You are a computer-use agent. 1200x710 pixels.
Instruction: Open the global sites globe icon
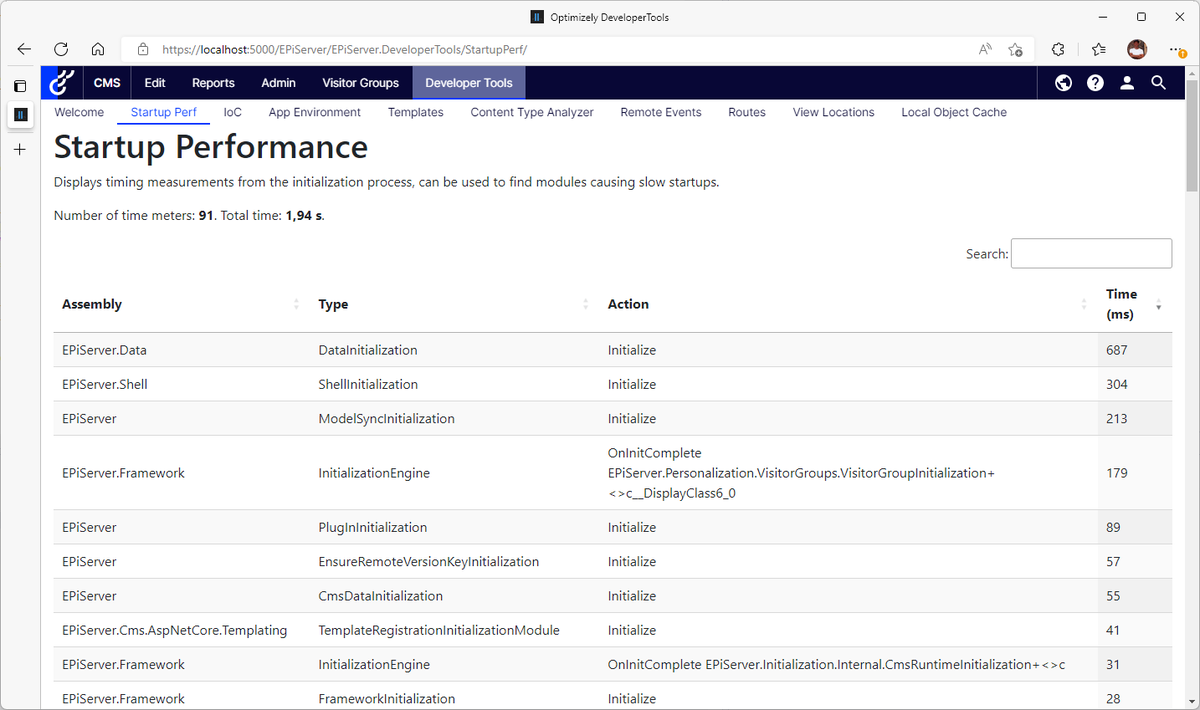(1064, 83)
